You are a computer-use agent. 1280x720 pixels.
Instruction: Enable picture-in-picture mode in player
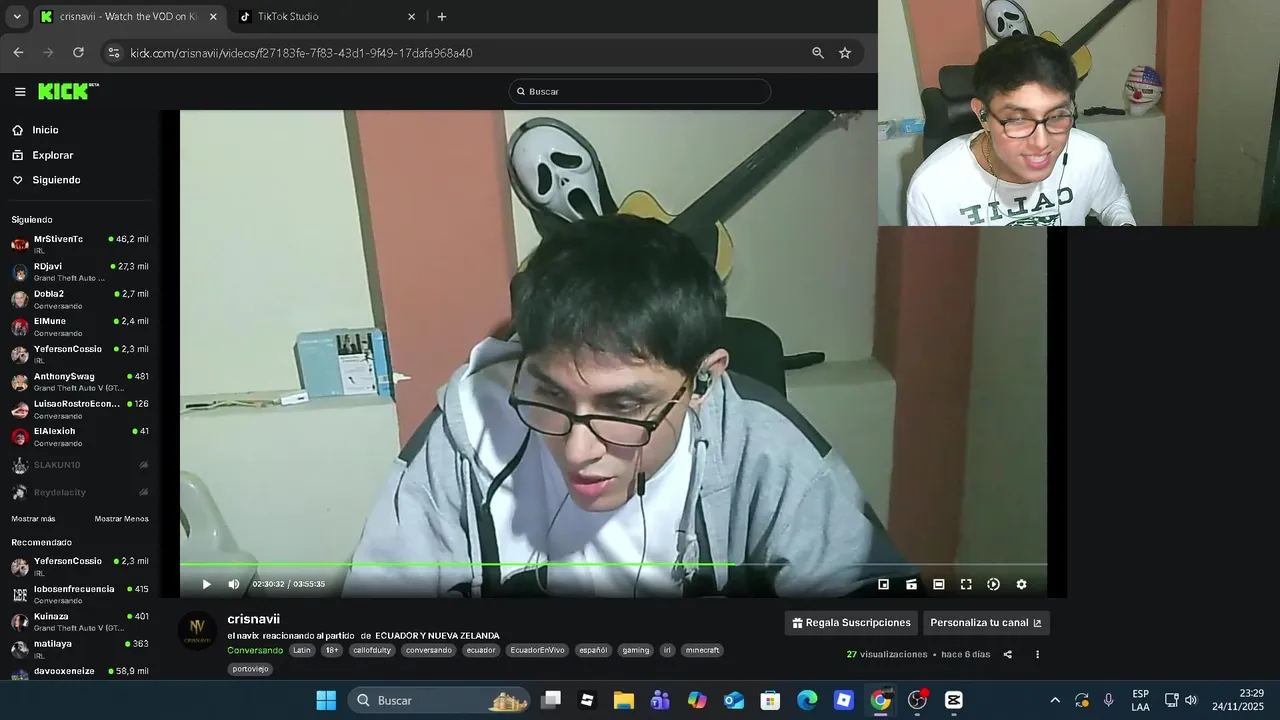(884, 584)
